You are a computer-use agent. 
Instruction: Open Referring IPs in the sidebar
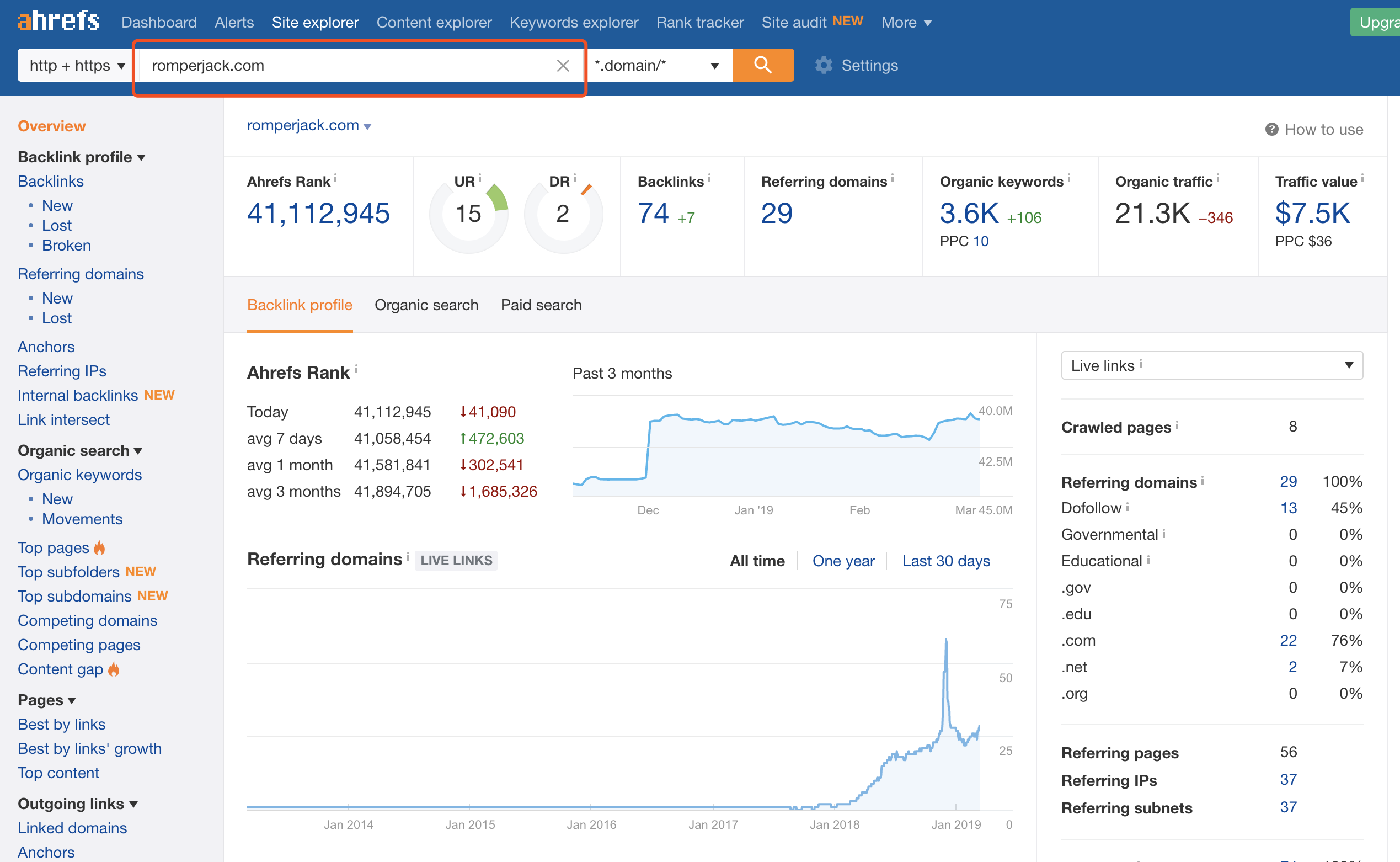(x=62, y=371)
